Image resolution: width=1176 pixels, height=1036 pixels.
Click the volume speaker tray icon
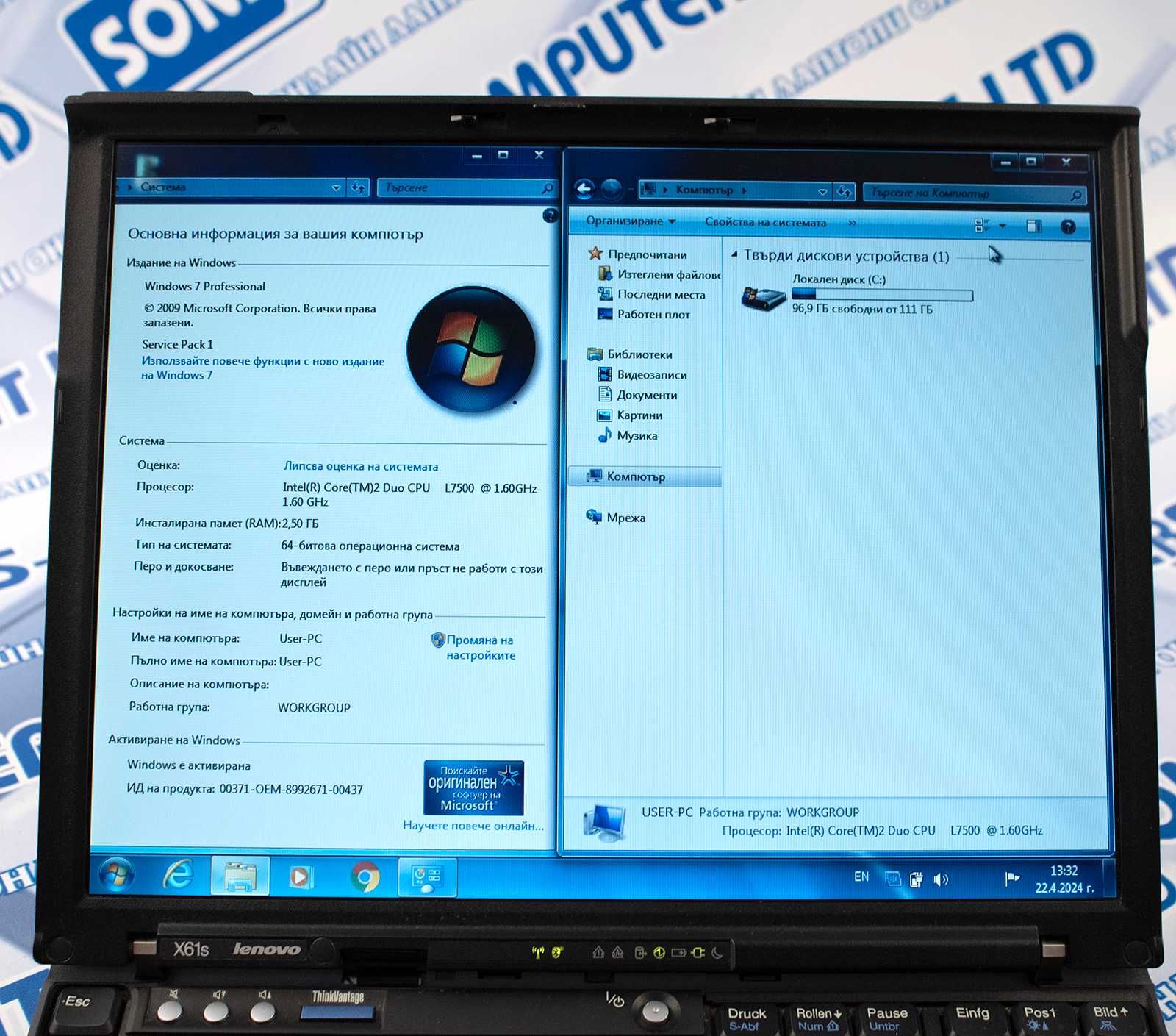click(941, 879)
